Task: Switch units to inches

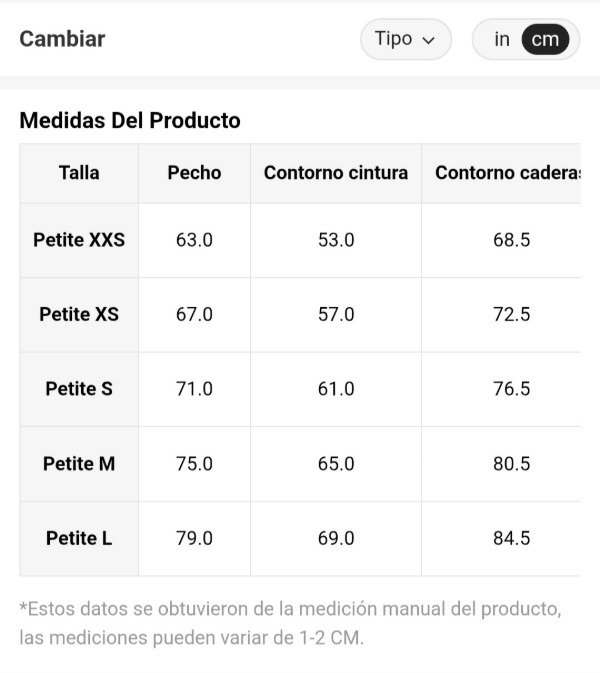Action: pos(502,40)
